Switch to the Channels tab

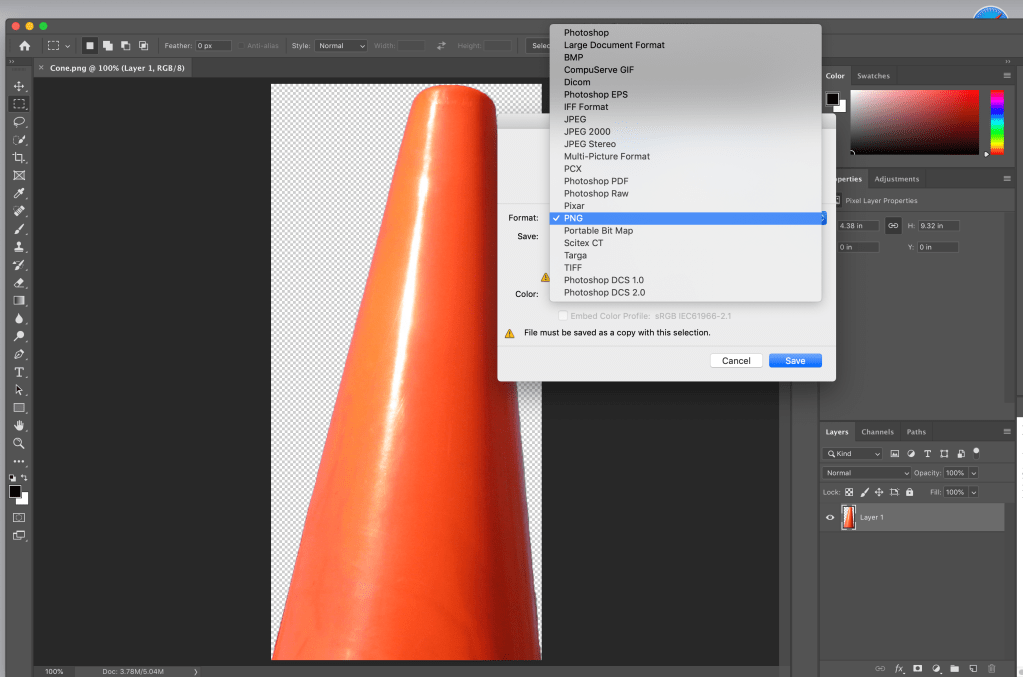pos(877,432)
